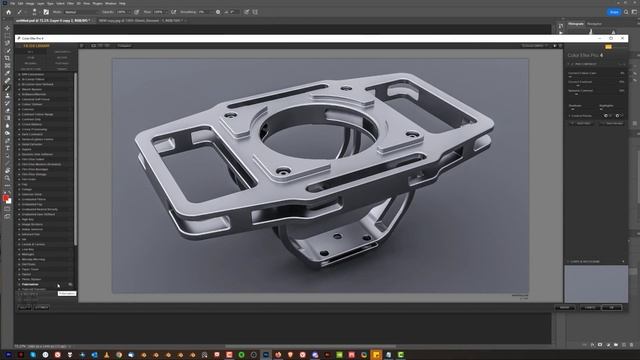Toggle Edit in Quick Mask mode
Screen dimensions: 640x360
[x=7, y=209]
